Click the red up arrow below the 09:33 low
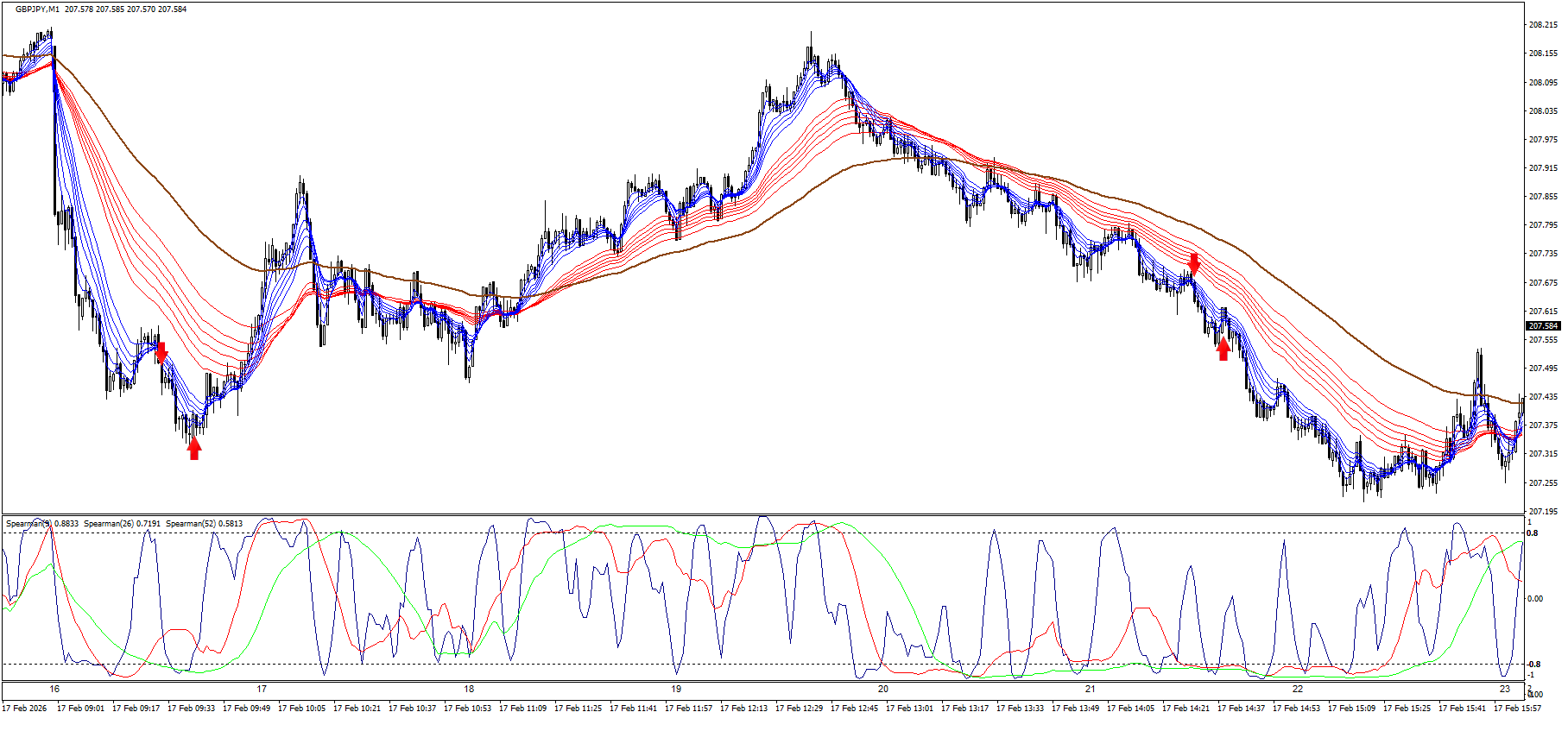The width and height of the screenshot is (1568, 731). 194,448
